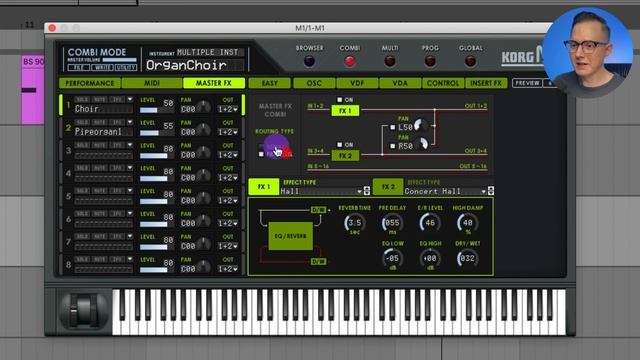Click the OrganChoir program name display
640x360 pixels.
(195, 65)
